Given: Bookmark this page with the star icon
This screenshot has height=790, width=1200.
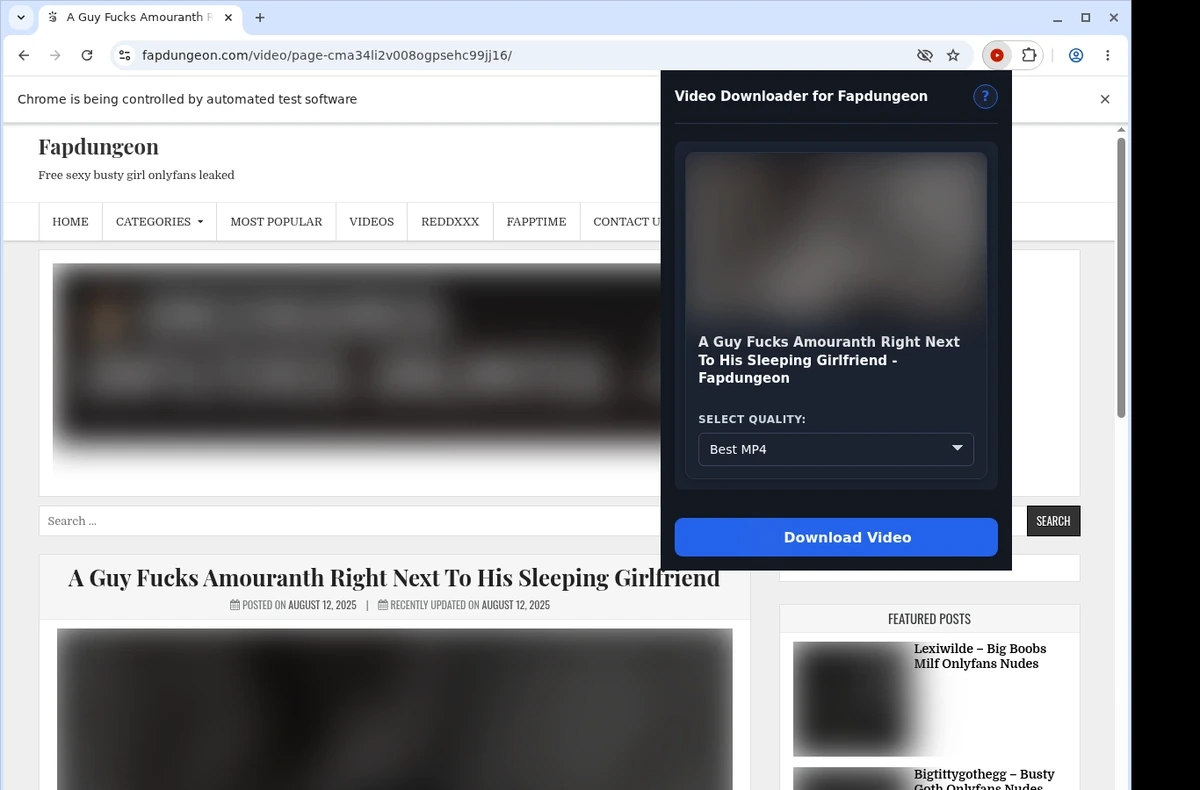Looking at the screenshot, I should (x=953, y=56).
